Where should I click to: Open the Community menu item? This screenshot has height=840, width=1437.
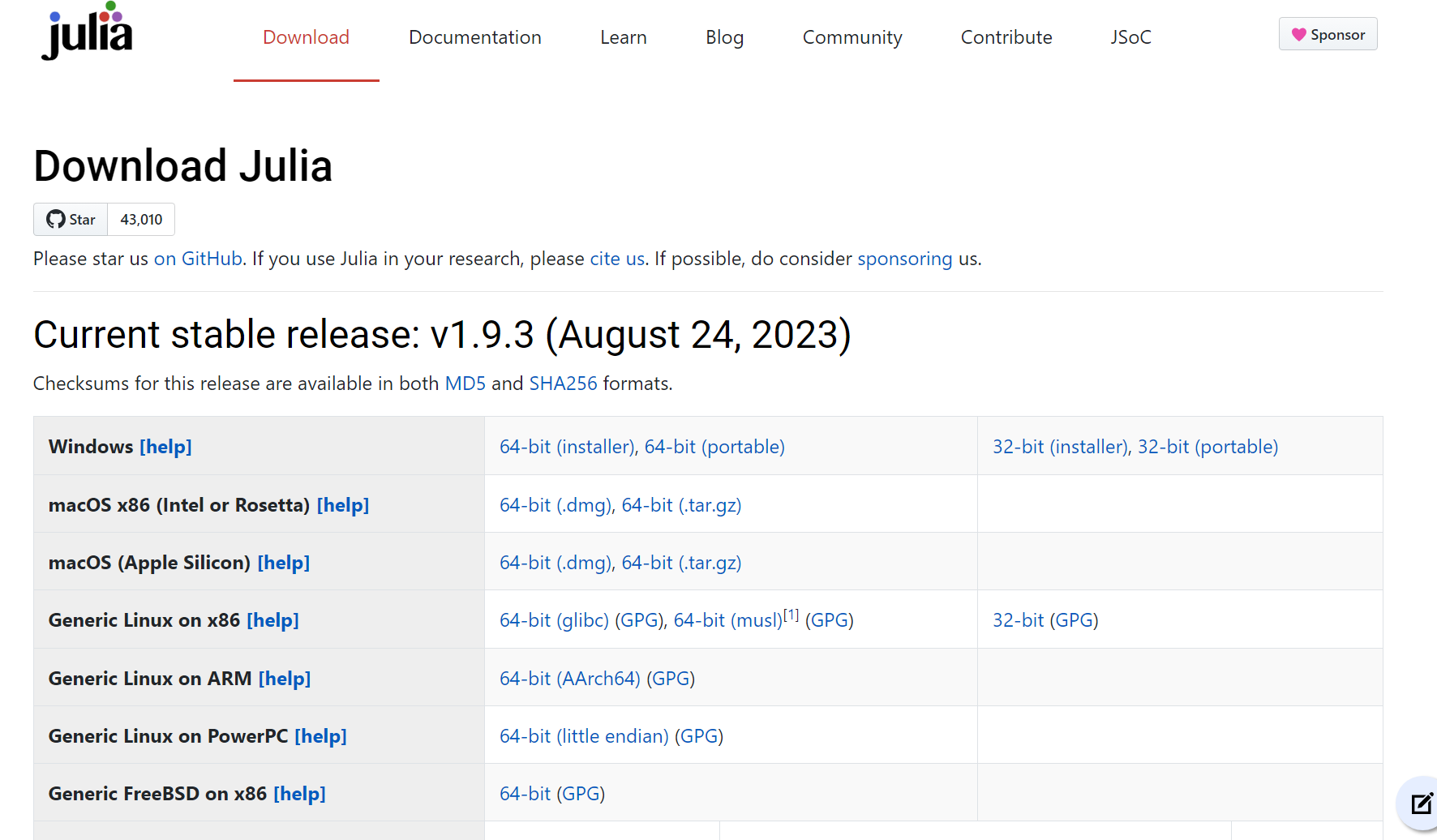pyautogui.click(x=852, y=37)
